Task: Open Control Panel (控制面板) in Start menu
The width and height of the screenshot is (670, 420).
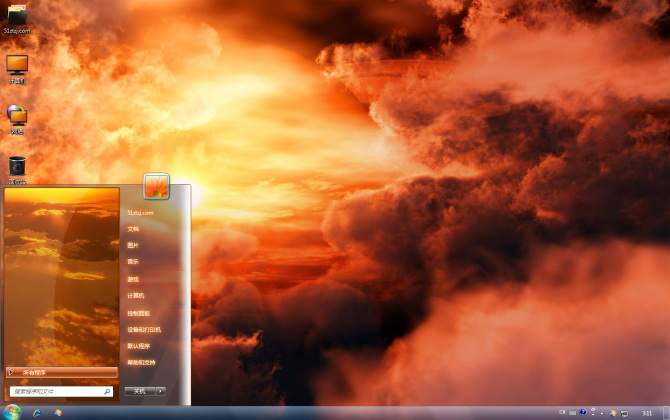Action: click(138, 313)
